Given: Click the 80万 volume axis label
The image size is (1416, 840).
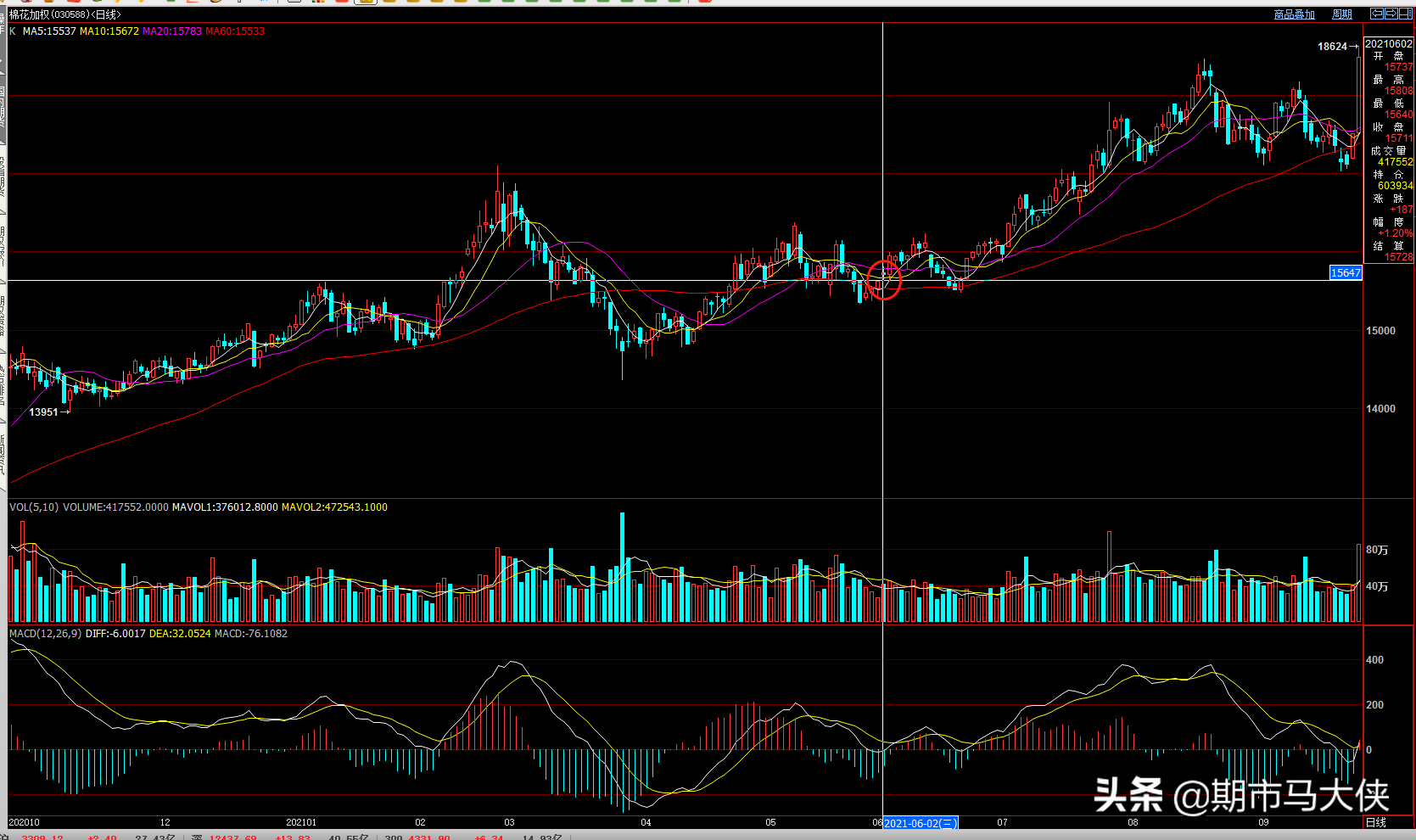Looking at the screenshot, I should pyautogui.click(x=1377, y=551).
